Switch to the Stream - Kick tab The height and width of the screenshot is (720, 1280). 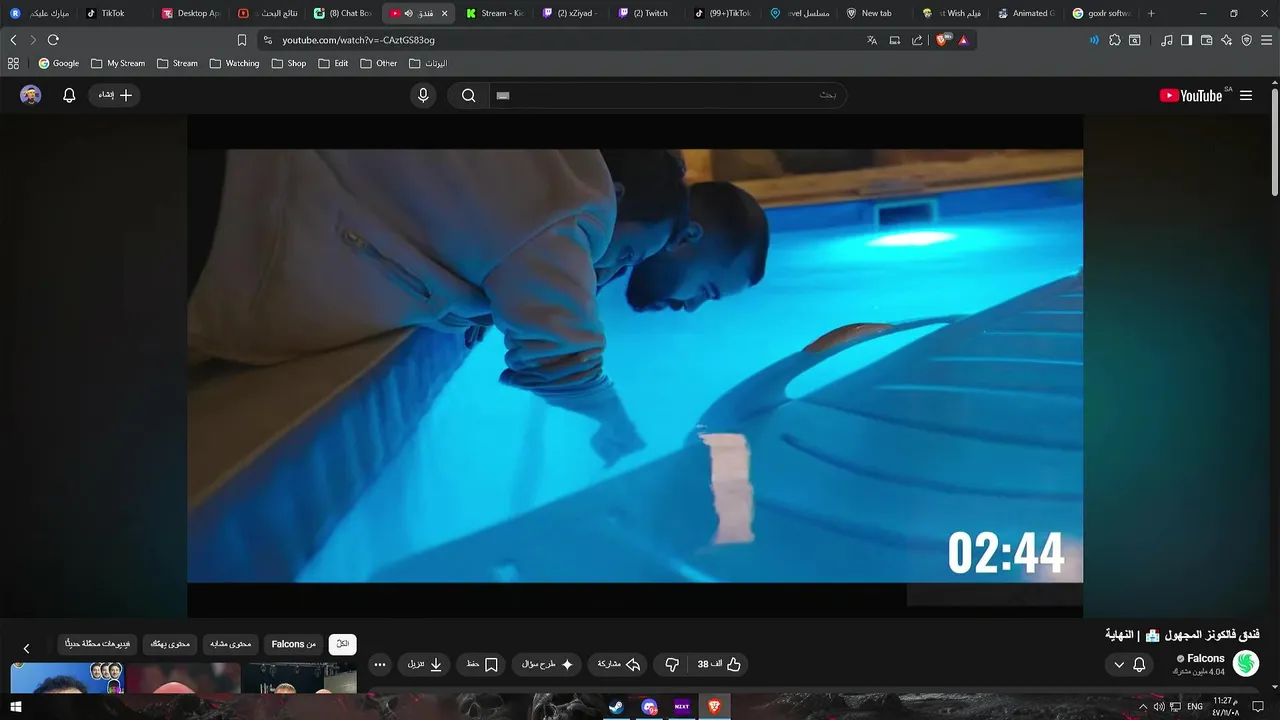pos(495,13)
